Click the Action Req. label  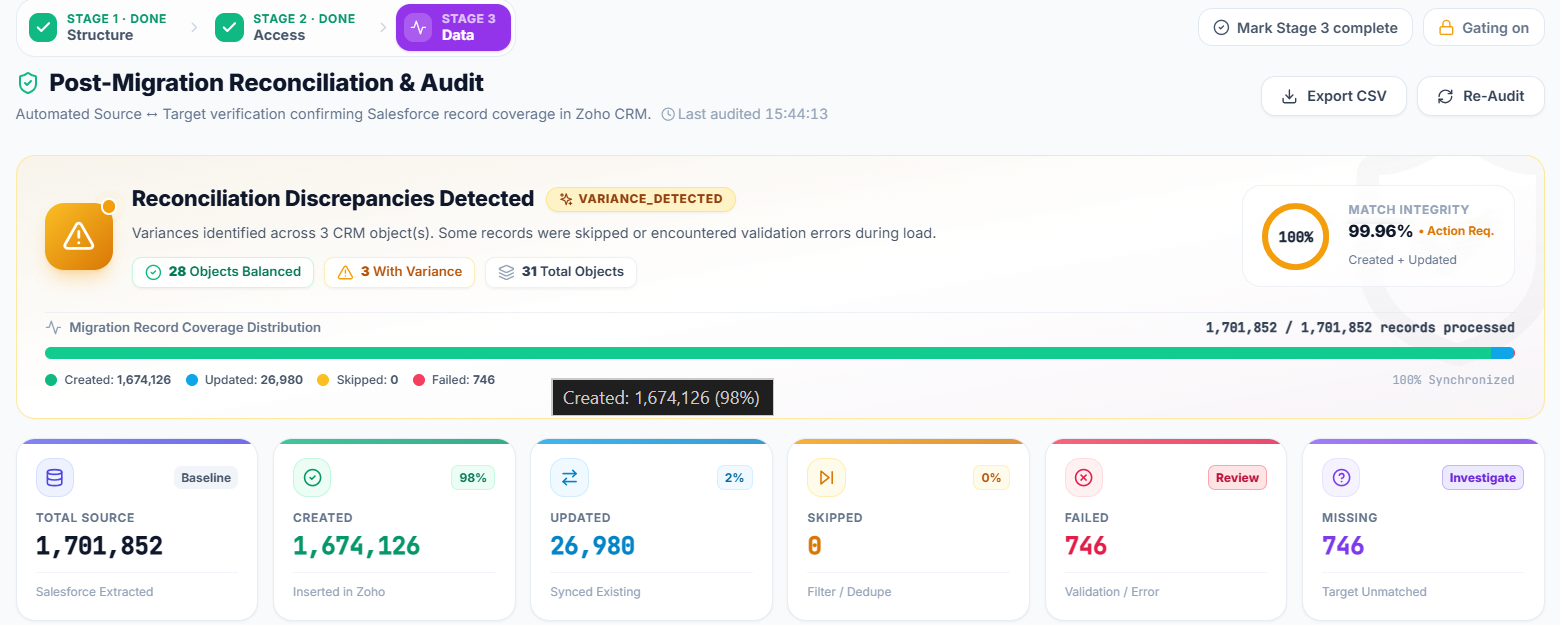click(1459, 231)
